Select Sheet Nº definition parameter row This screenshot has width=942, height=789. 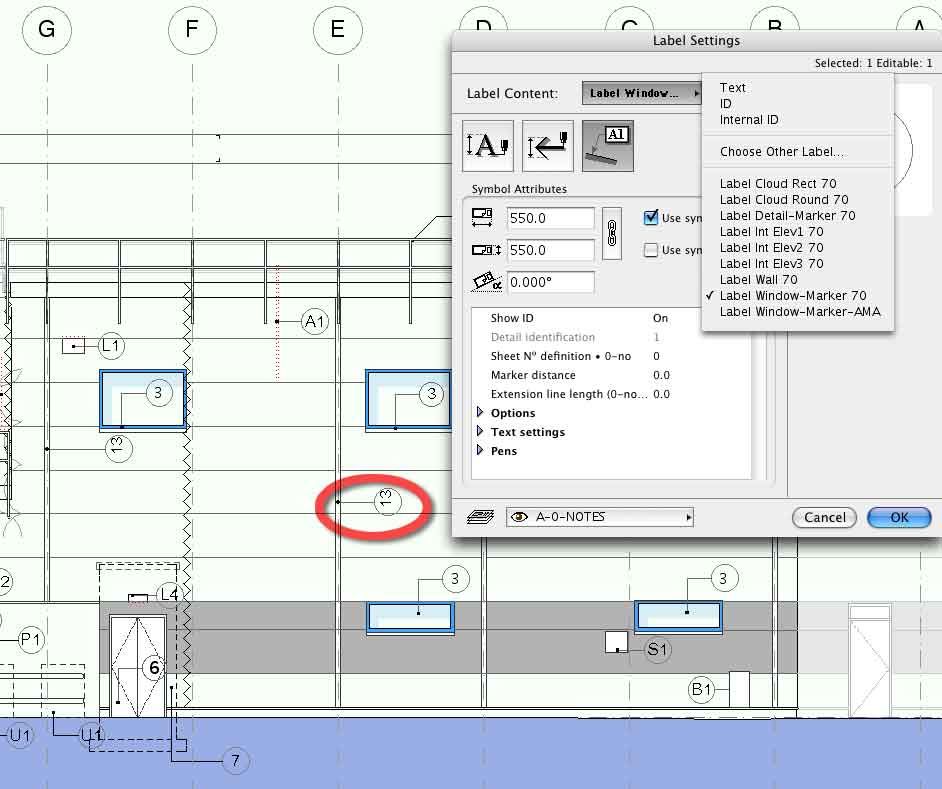612,356
